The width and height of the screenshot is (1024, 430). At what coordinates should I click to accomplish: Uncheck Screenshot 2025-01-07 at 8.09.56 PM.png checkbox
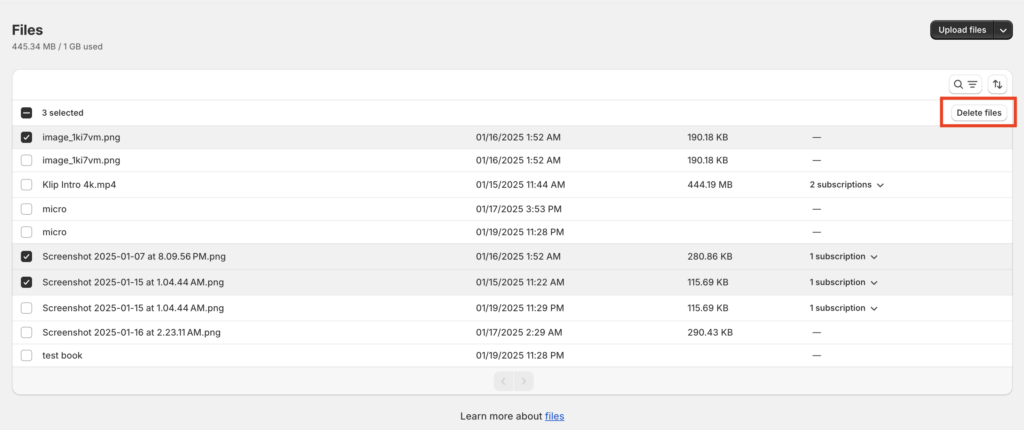tap(27, 257)
